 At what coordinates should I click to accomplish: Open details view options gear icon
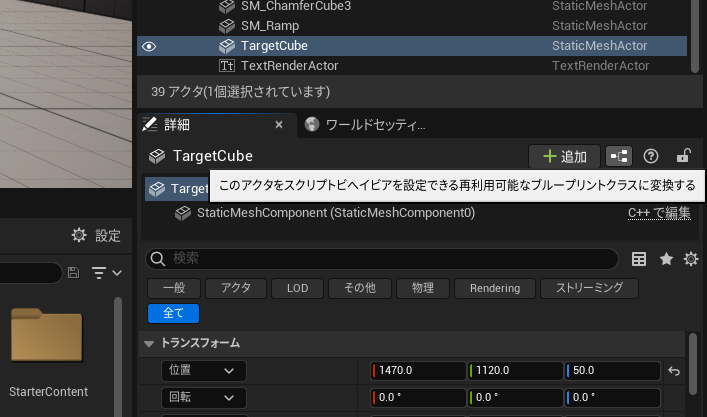point(691,259)
